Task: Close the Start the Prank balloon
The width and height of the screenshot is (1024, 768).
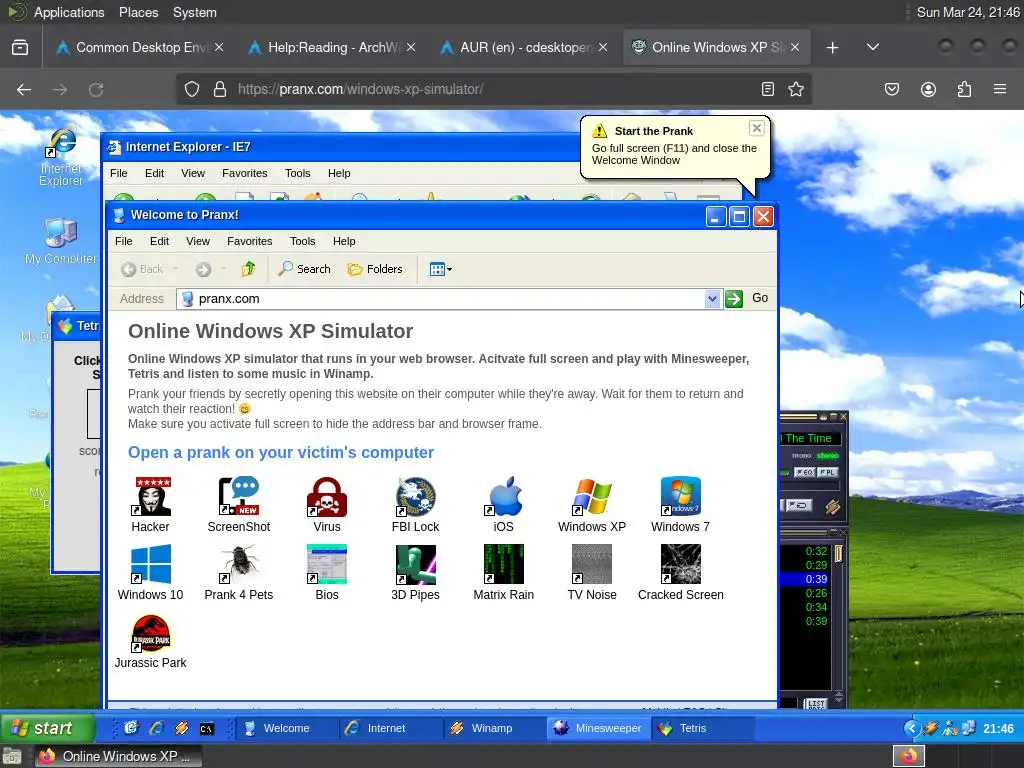Action: pyautogui.click(x=756, y=128)
